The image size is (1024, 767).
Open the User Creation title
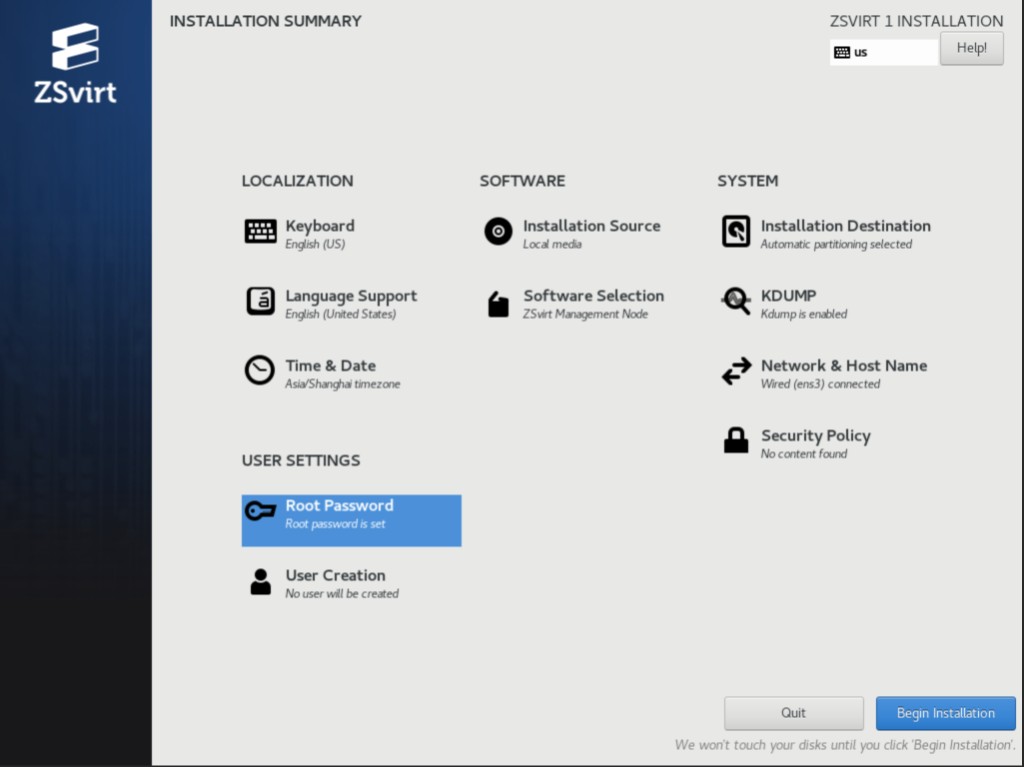[336, 576]
